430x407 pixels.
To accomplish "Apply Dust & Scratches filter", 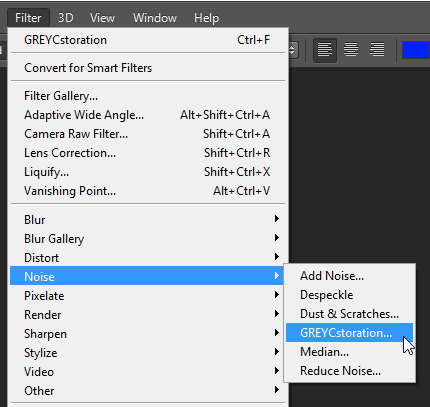I will coord(349,314).
